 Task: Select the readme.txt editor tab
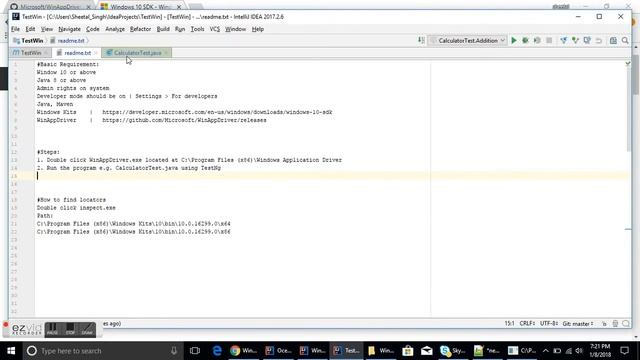[77, 53]
